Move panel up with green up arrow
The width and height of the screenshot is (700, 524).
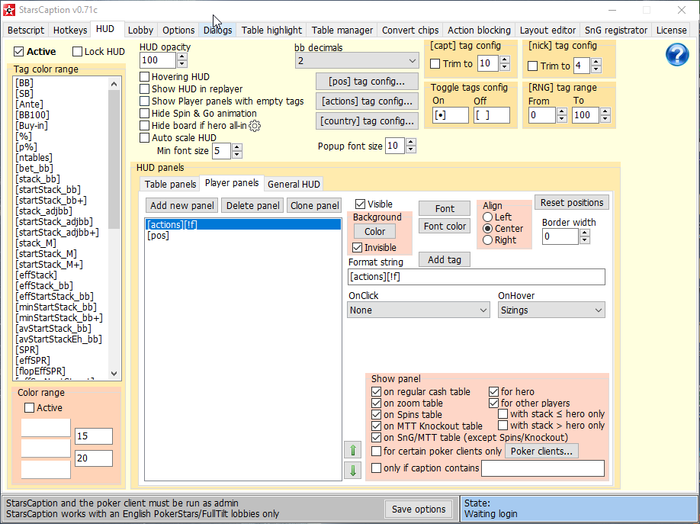click(353, 450)
